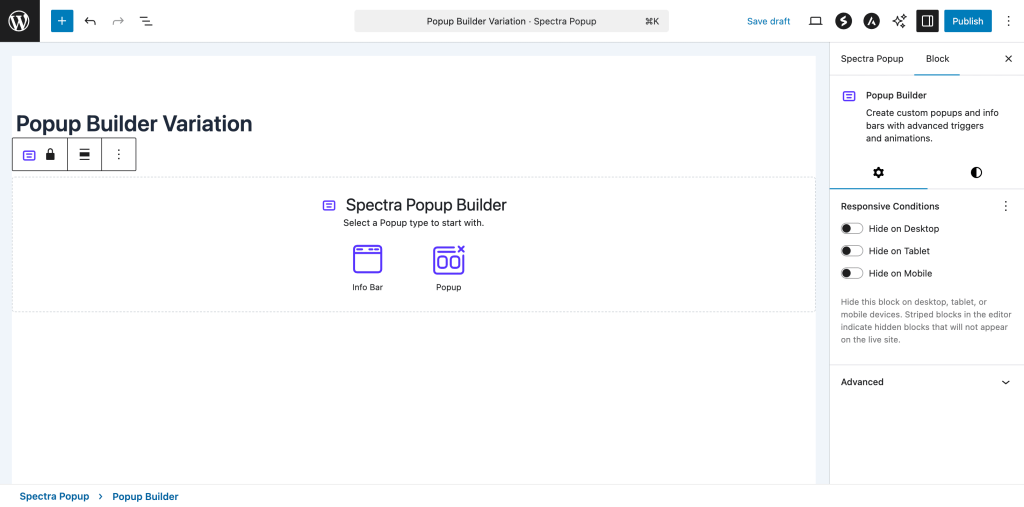Open the block inserter plus button
The image size is (1024, 507).
click(62, 21)
